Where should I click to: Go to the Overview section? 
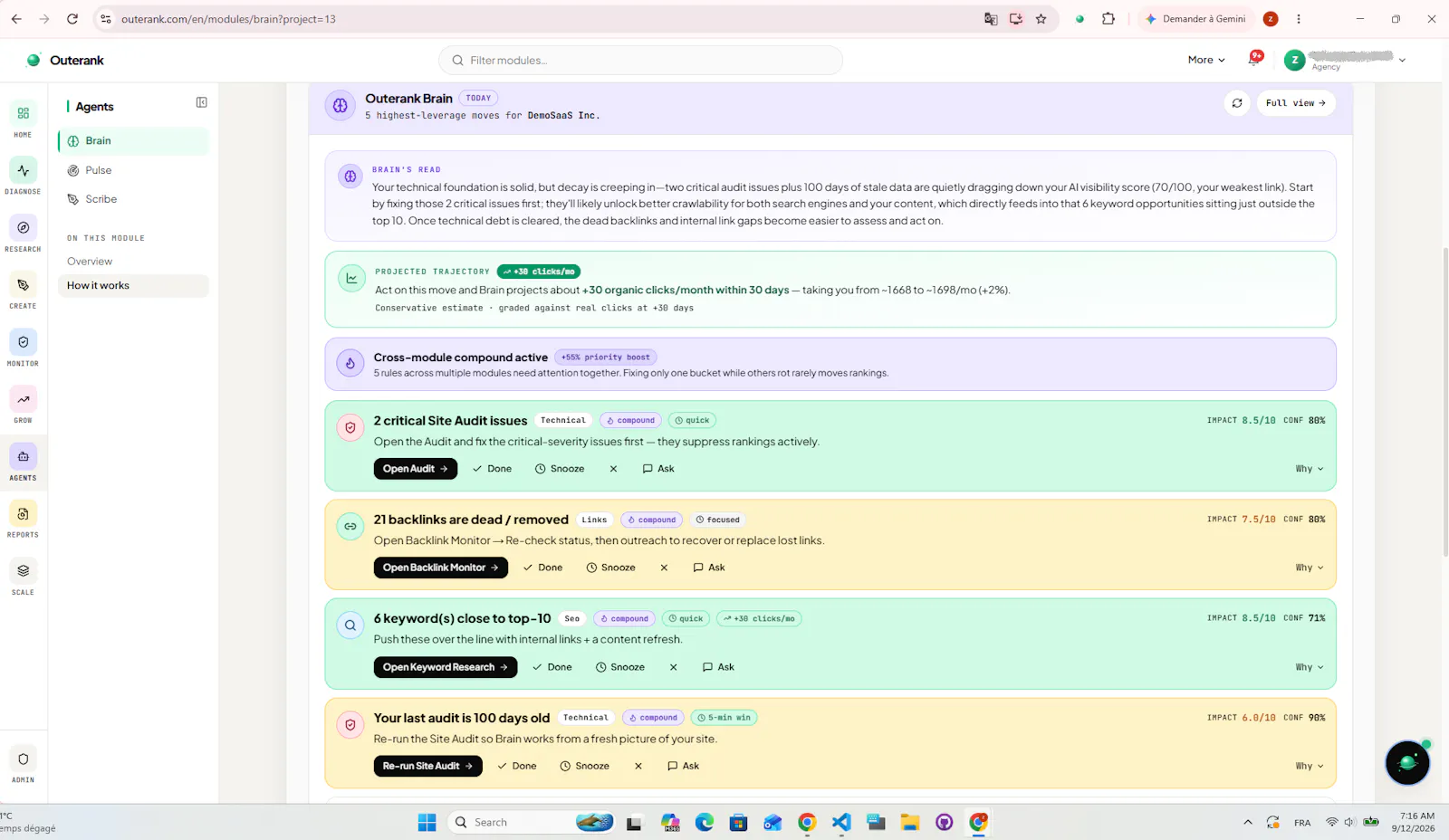coord(90,262)
